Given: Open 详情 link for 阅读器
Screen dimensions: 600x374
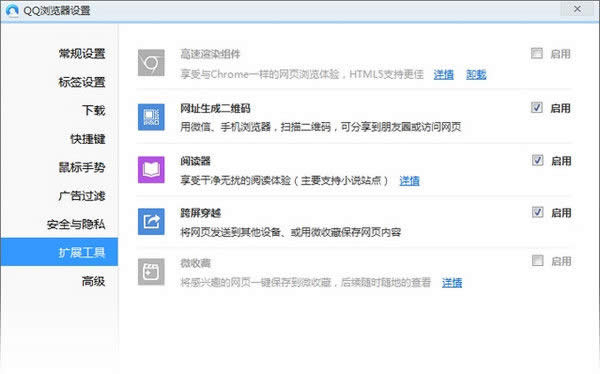Looking at the screenshot, I should [x=409, y=181].
